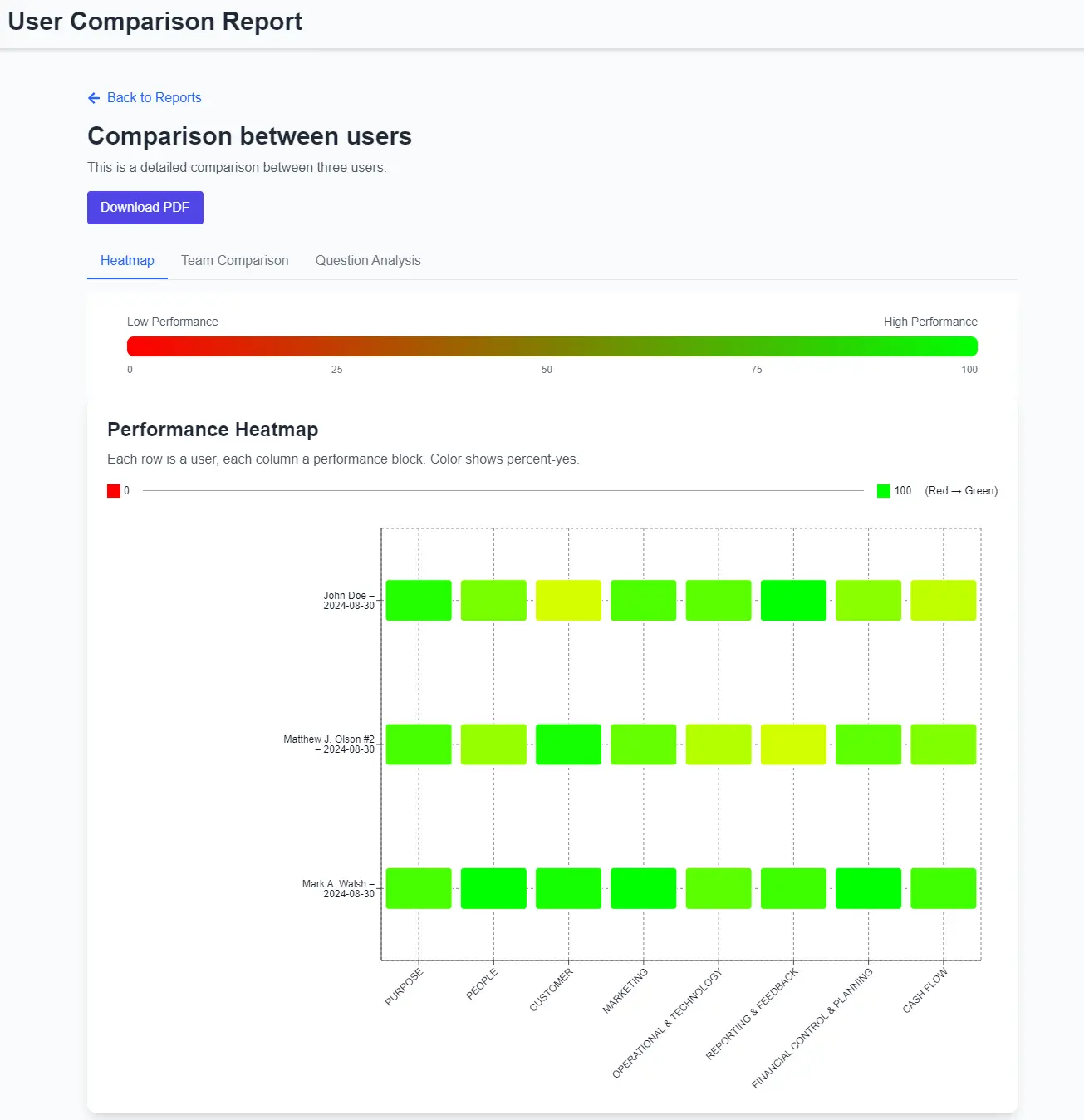The height and width of the screenshot is (1120, 1084).
Task: Click the red 0 legend square
Action: click(114, 491)
